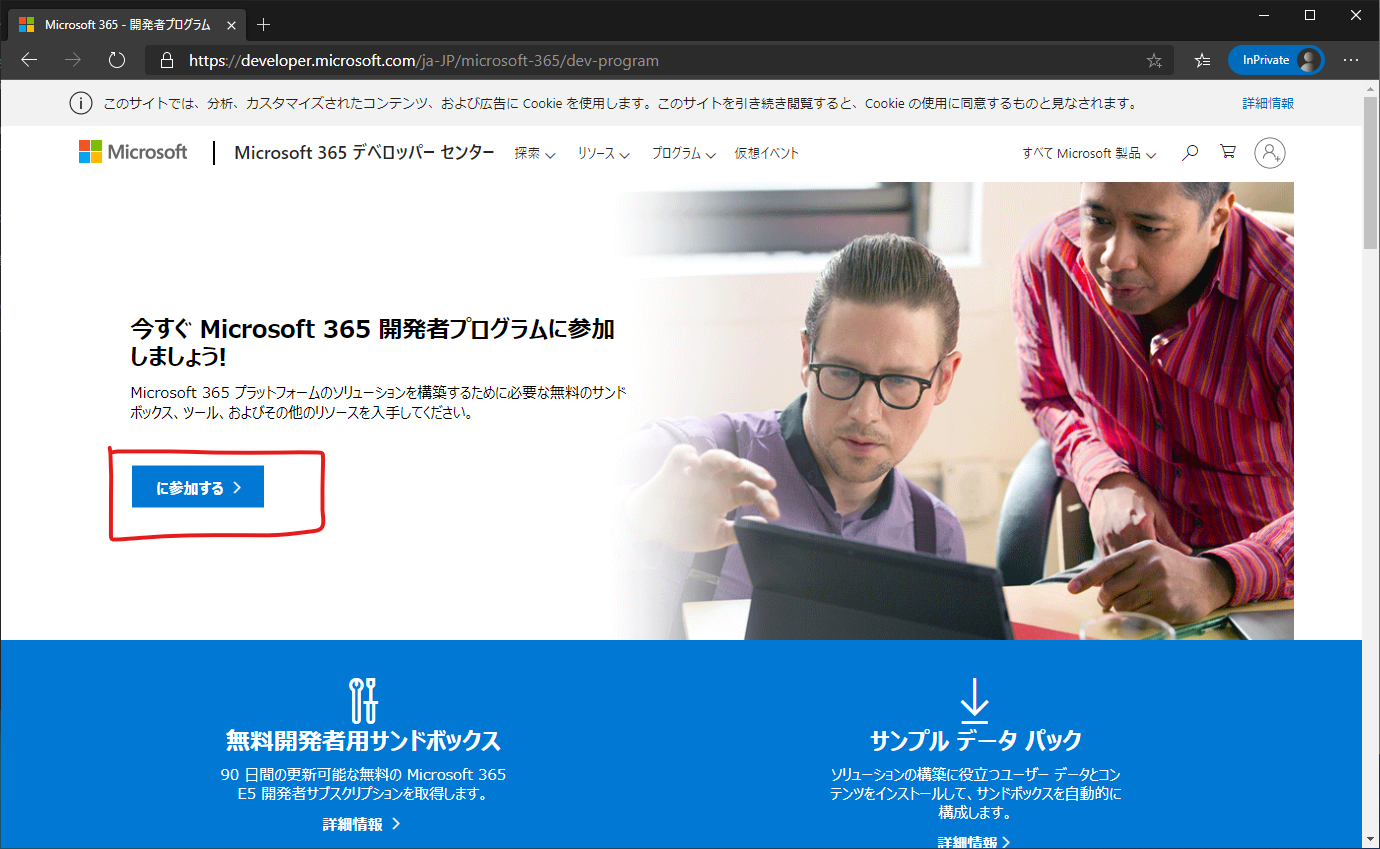This screenshot has height=849, width=1380.
Task: Click 今すぐ Microsoft 365 開発者プログラム headline
Action: point(372,342)
